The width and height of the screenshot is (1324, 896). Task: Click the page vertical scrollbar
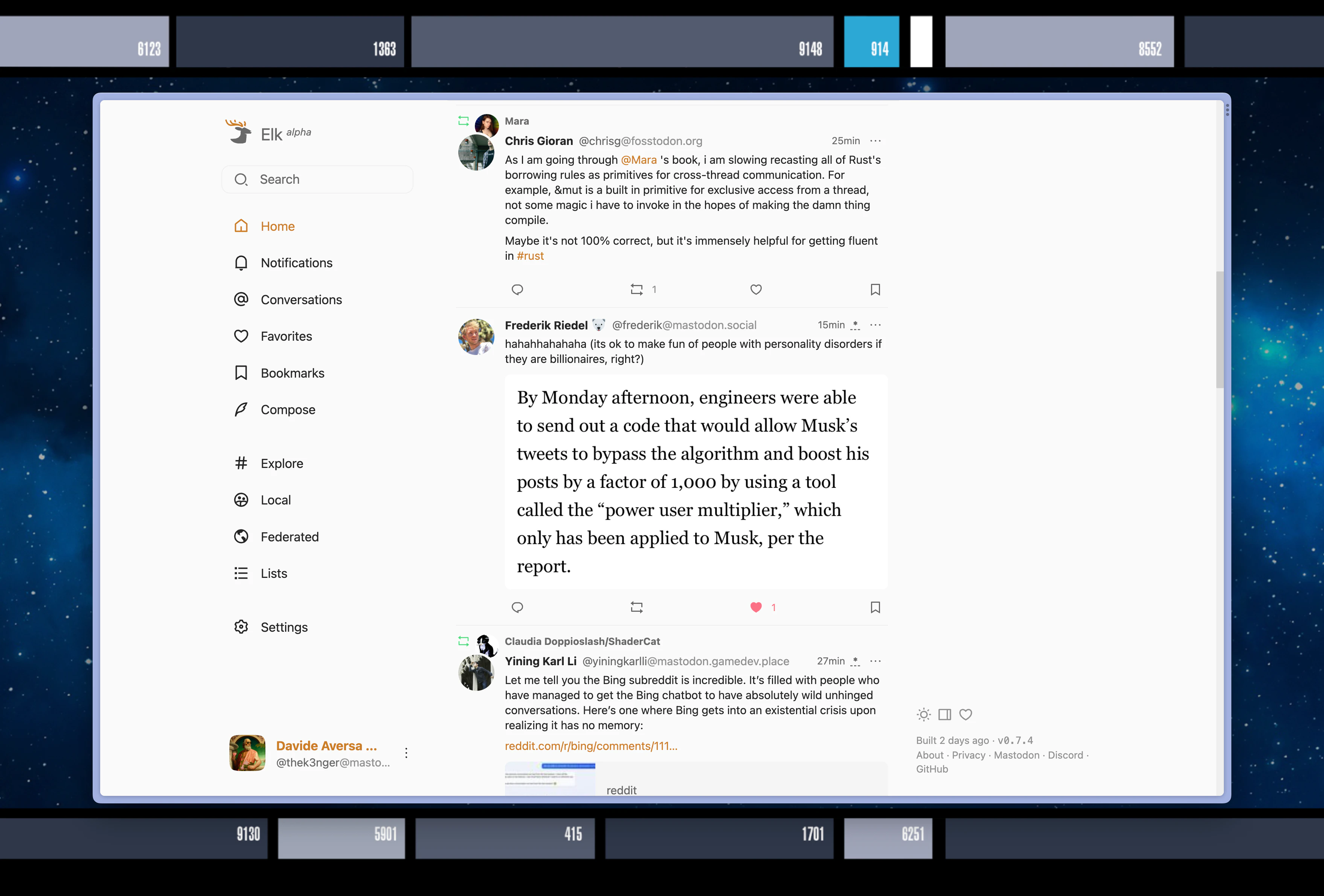pos(1219,329)
